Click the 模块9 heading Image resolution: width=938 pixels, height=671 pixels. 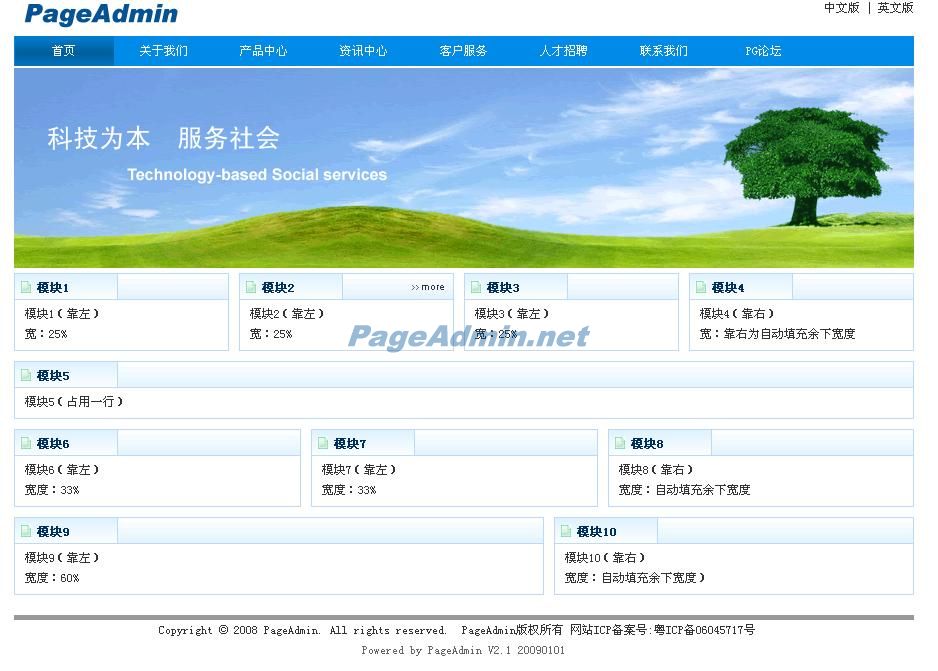pos(53,532)
